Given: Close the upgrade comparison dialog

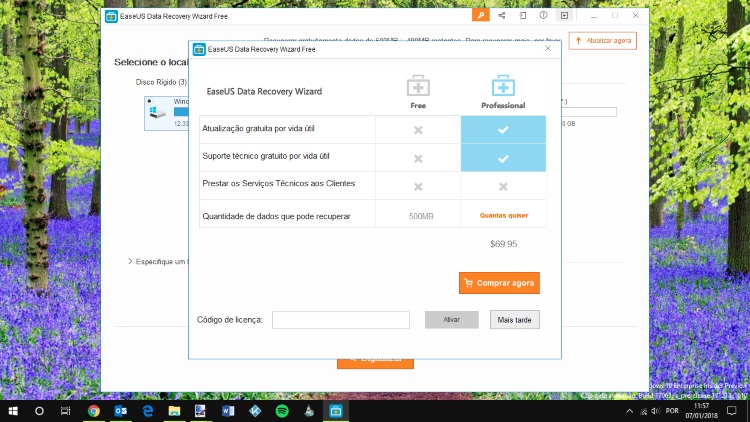Looking at the screenshot, I should pos(547,48).
